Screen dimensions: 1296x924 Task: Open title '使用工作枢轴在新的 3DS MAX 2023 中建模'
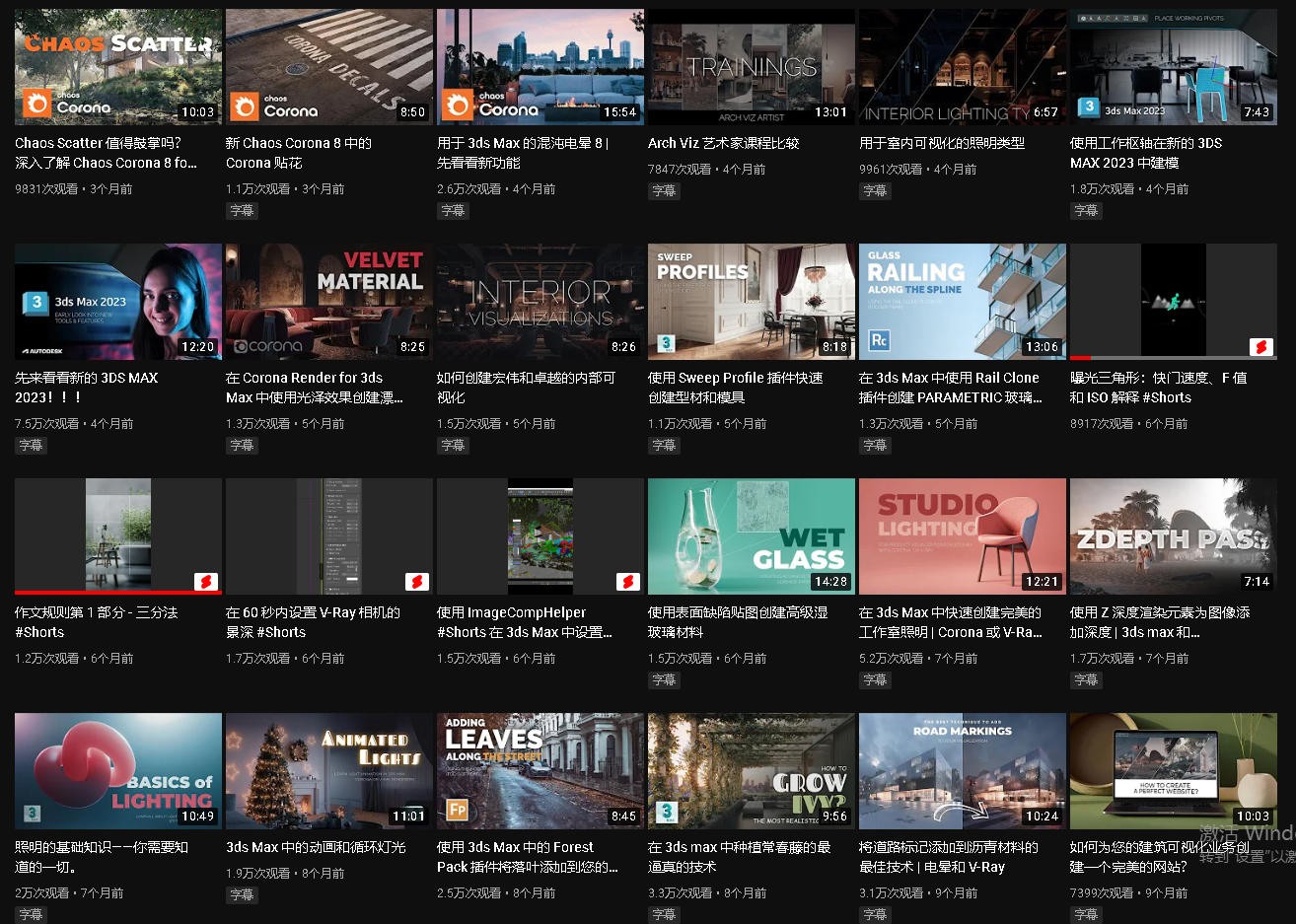click(1146, 153)
